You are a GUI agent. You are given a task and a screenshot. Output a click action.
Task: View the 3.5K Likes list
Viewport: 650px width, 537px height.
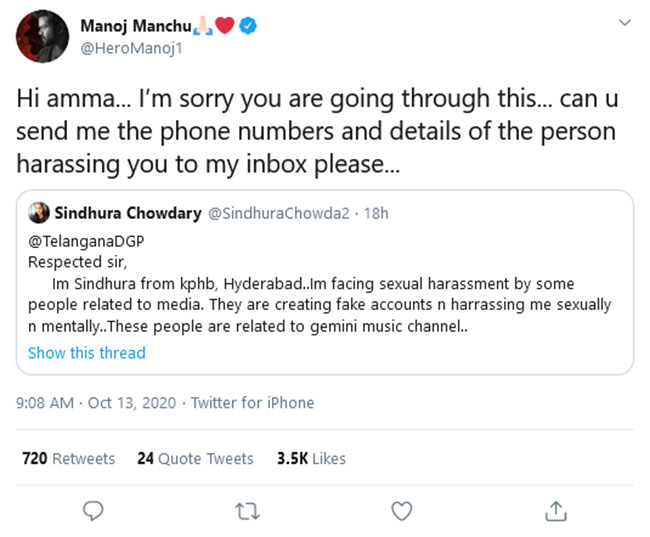311,458
